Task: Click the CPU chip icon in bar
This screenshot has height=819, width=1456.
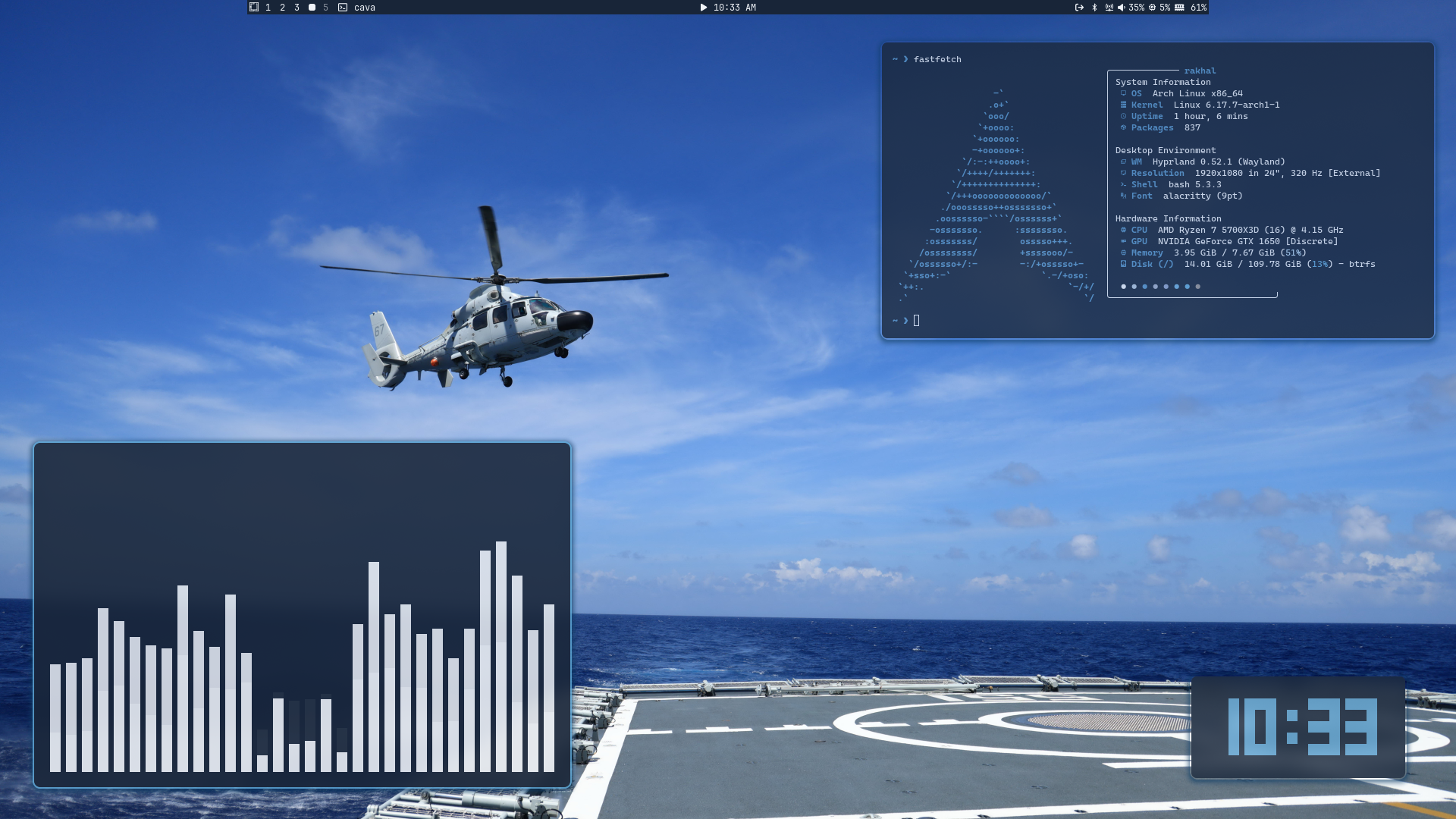Action: (x=1152, y=8)
